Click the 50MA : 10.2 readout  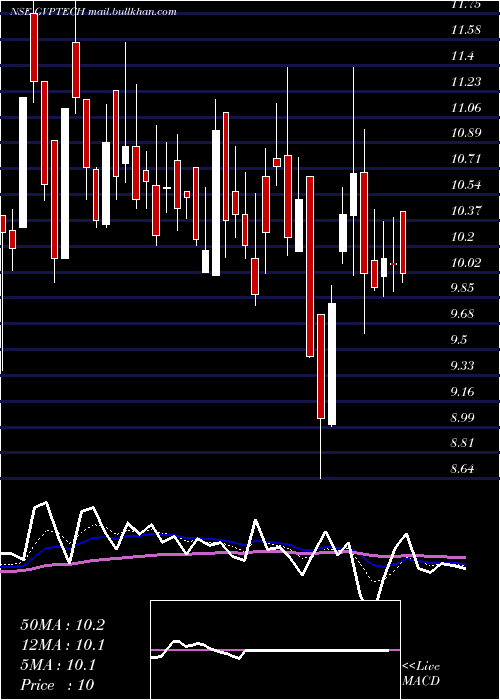[62, 625]
